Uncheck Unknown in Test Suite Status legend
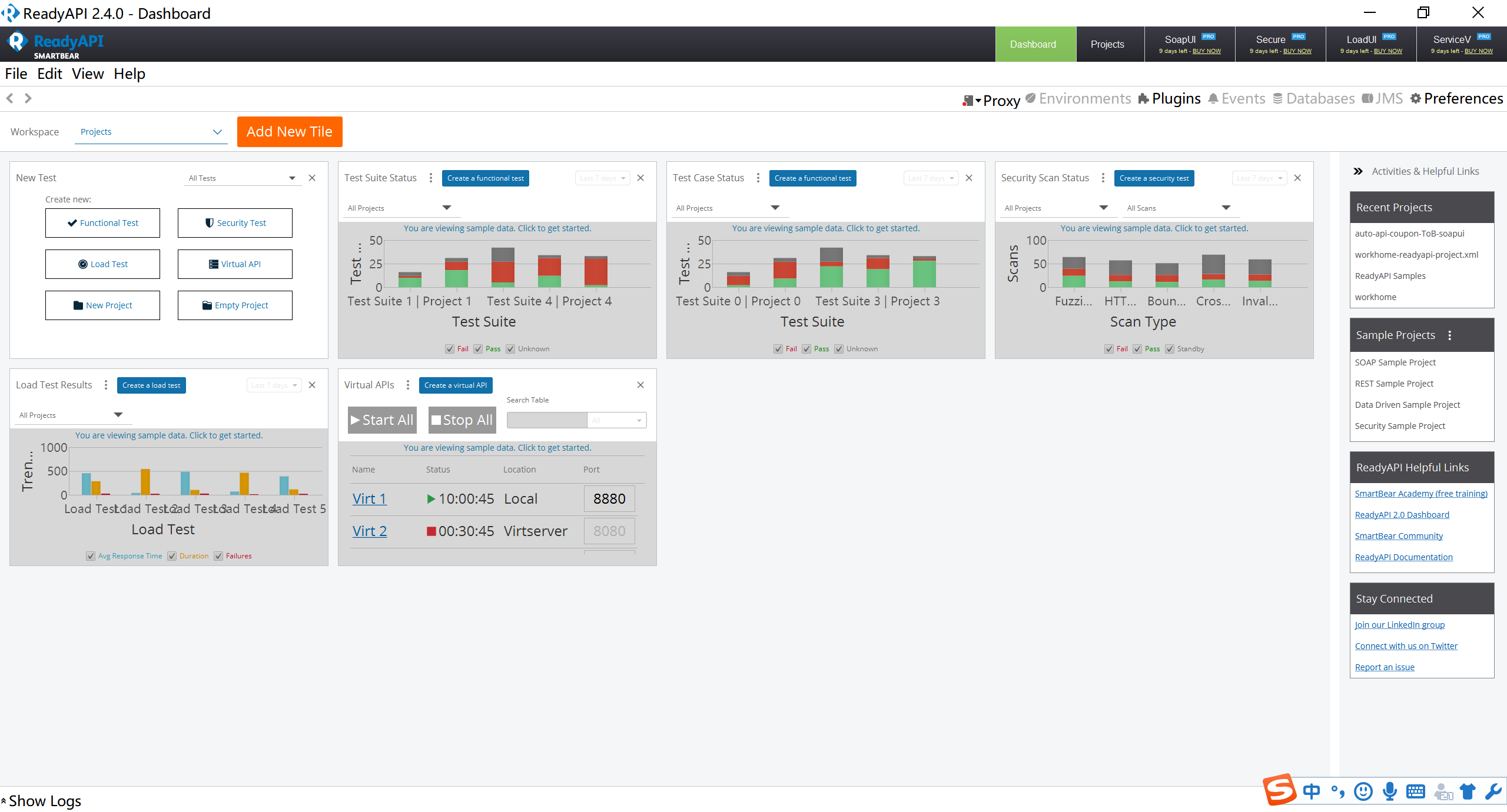The image size is (1507, 812). [x=510, y=349]
